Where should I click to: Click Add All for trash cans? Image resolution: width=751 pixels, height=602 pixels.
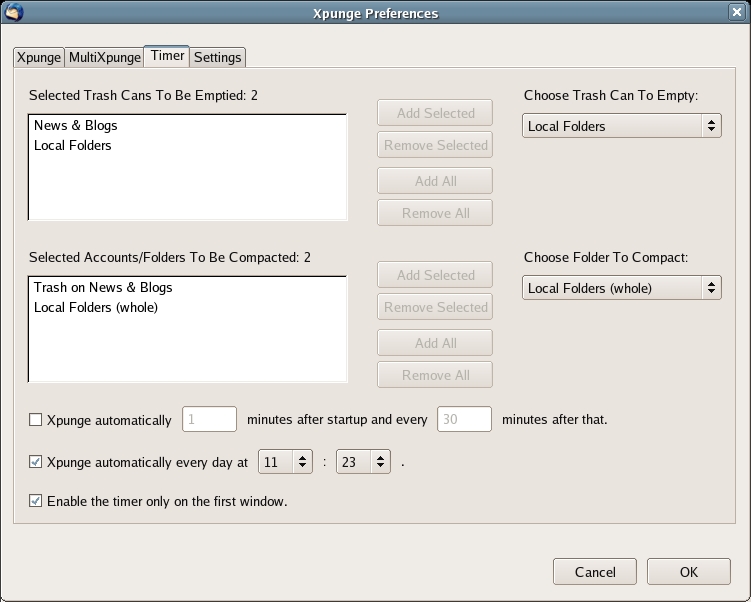point(435,181)
